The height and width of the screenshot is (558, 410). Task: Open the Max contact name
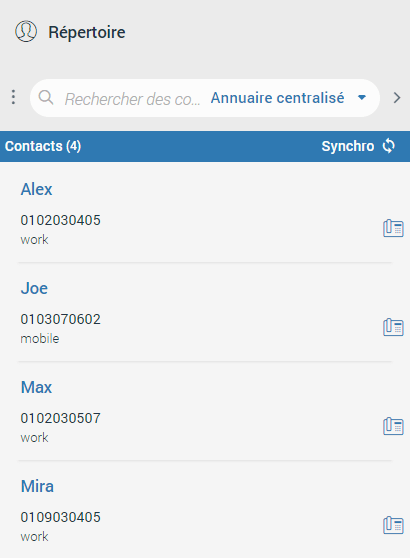click(x=36, y=387)
